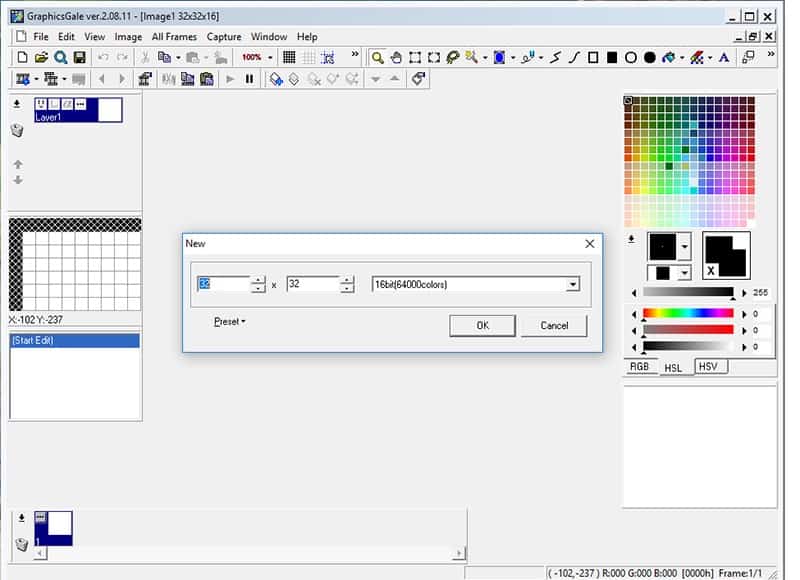800x580 pixels.
Task: Click the Open folder toolbar icon
Action: point(41,57)
